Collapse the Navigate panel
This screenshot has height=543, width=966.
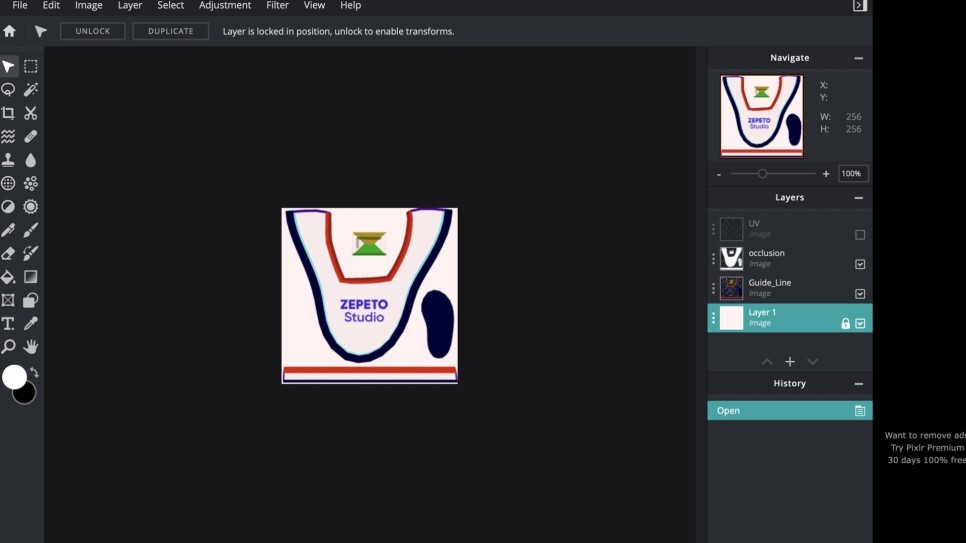coord(859,58)
